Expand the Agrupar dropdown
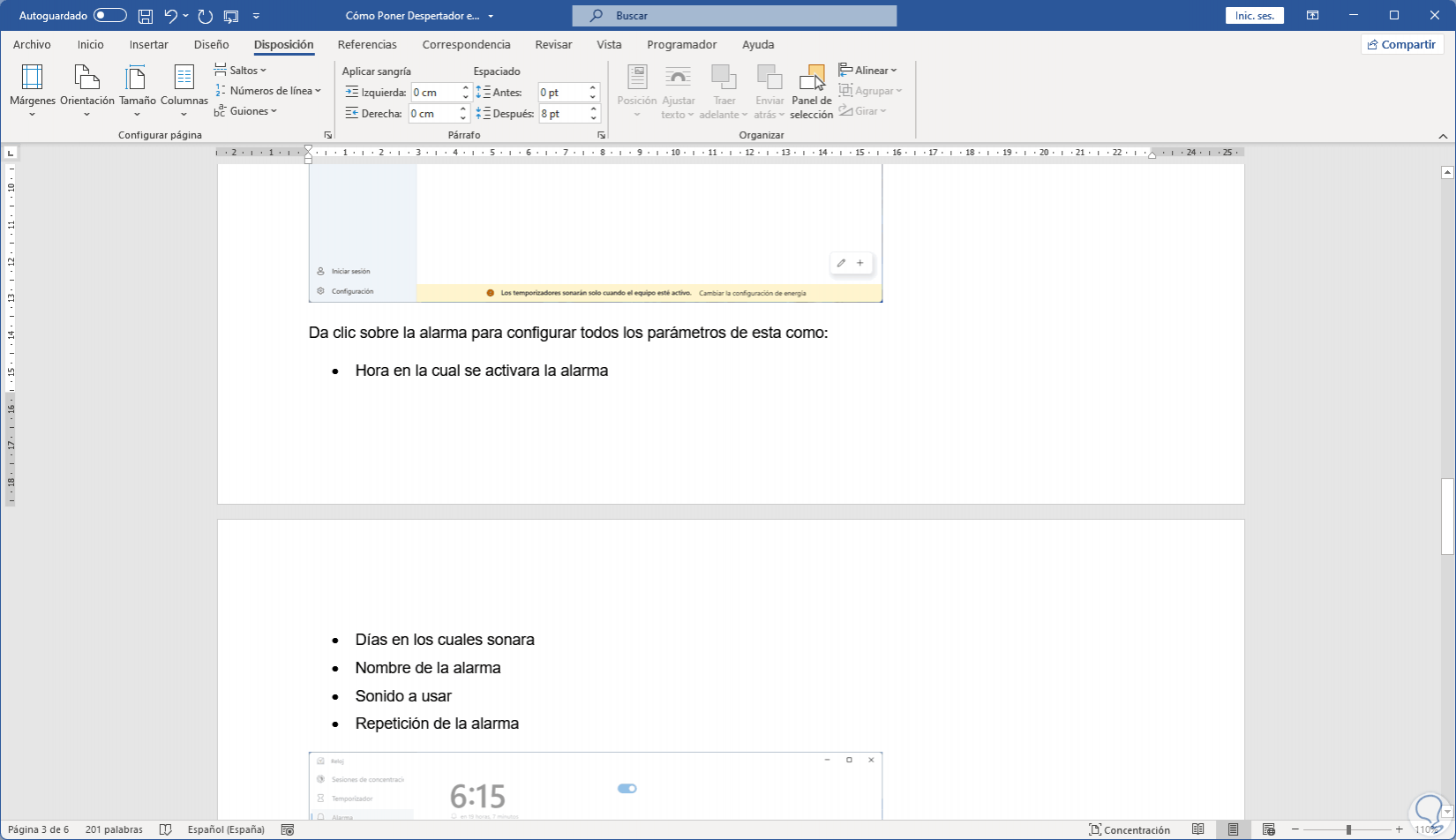This screenshot has height=840, width=1456. pyautogui.click(x=871, y=90)
